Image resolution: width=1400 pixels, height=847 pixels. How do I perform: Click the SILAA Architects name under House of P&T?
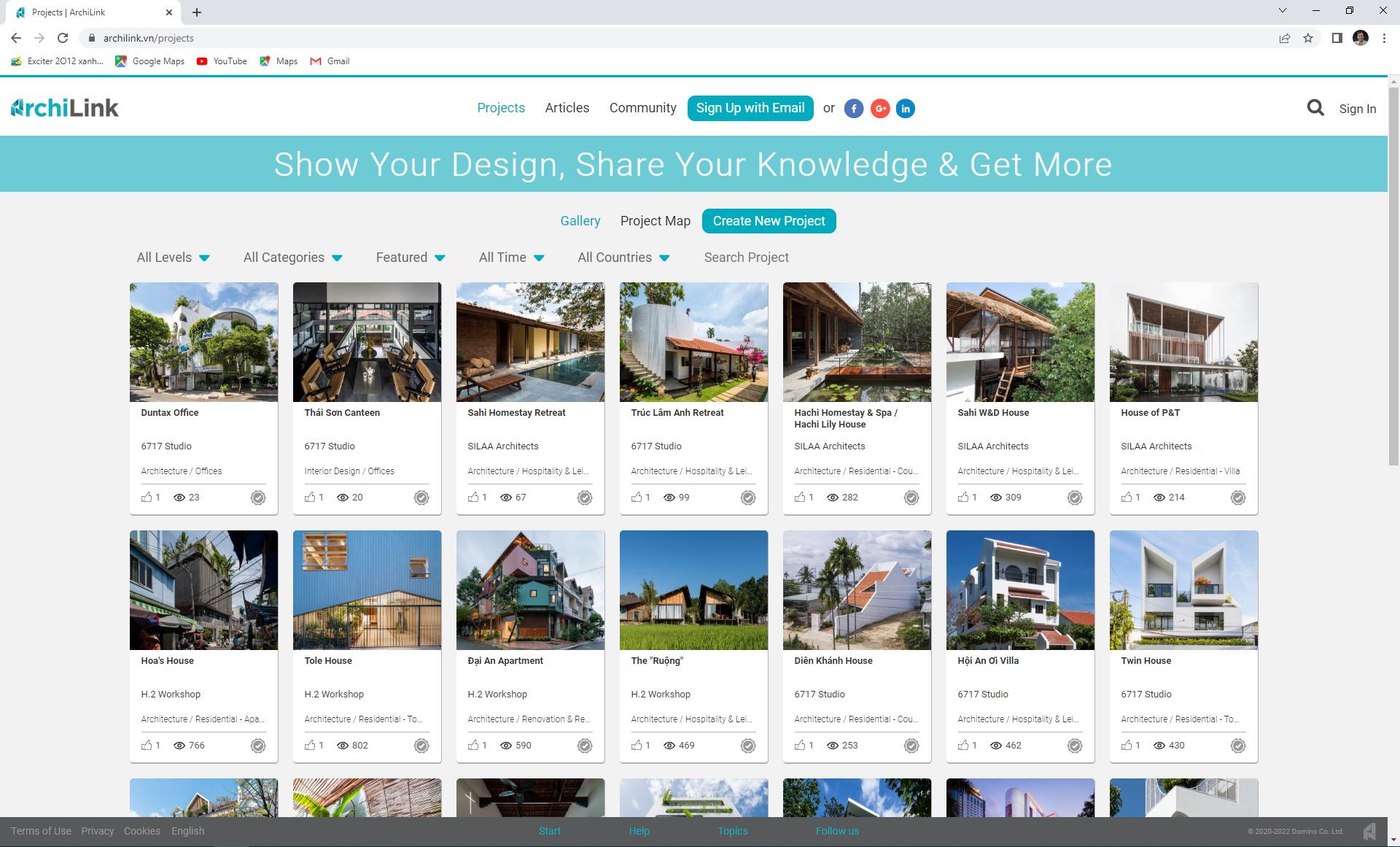click(1156, 446)
